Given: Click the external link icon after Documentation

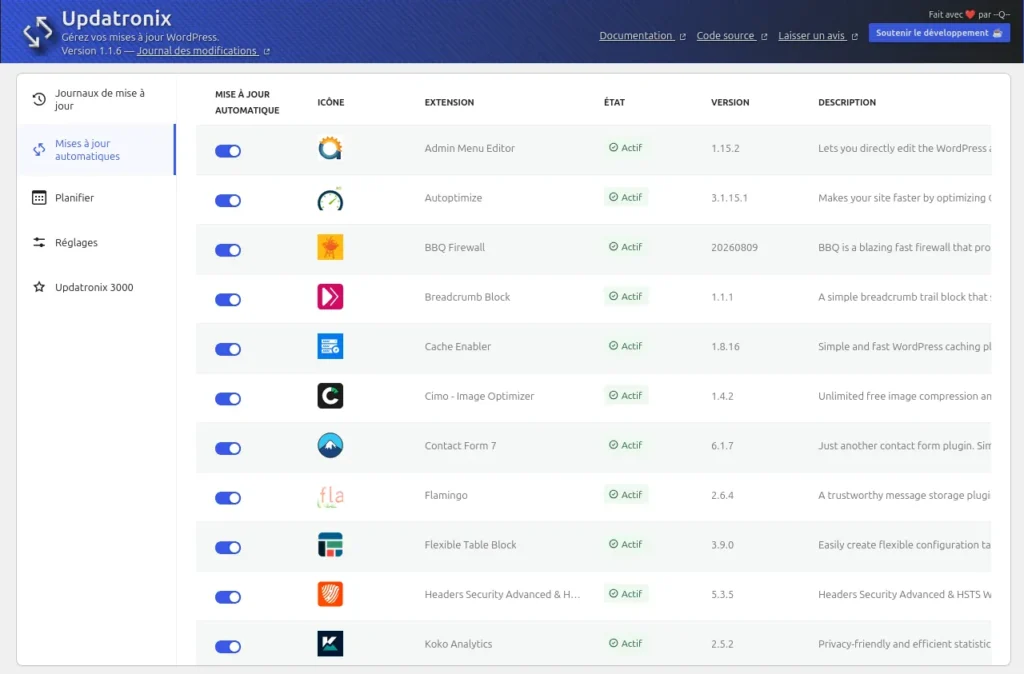Looking at the screenshot, I should click(682, 37).
